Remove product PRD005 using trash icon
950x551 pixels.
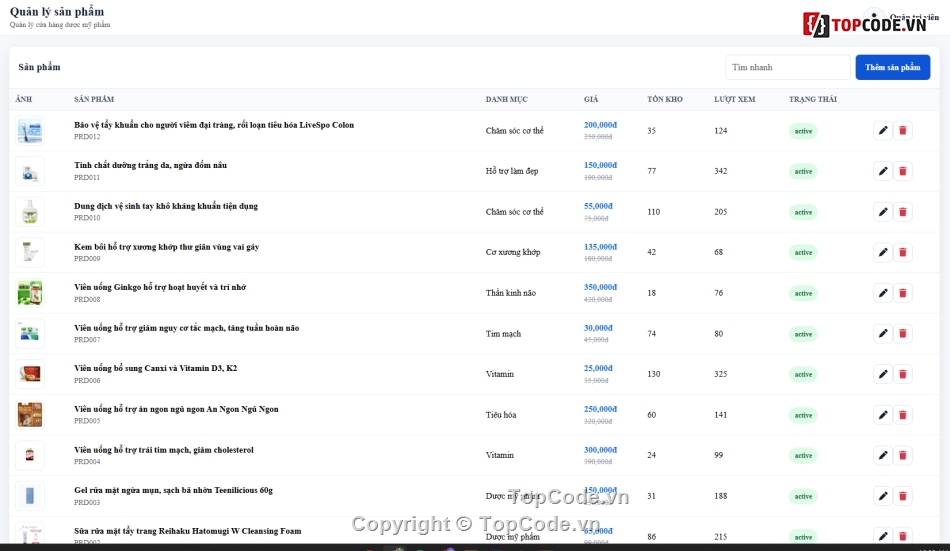coord(903,415)
